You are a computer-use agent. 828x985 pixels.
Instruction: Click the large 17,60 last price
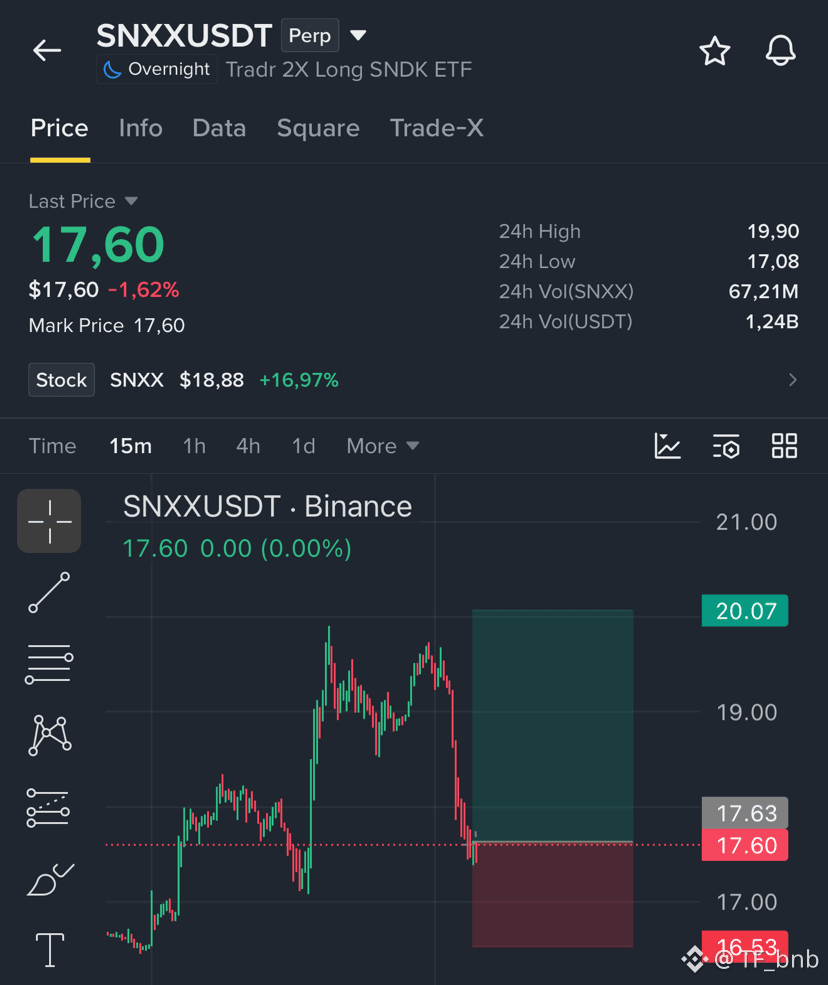click(98, 244)
